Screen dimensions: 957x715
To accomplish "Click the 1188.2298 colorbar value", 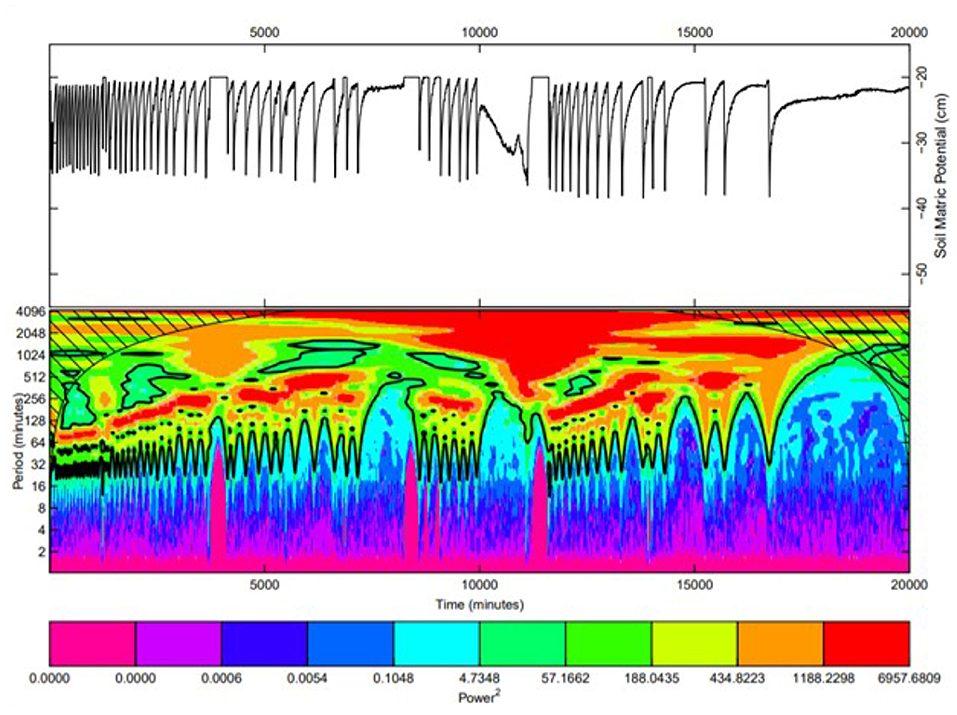I will (824, 678).
